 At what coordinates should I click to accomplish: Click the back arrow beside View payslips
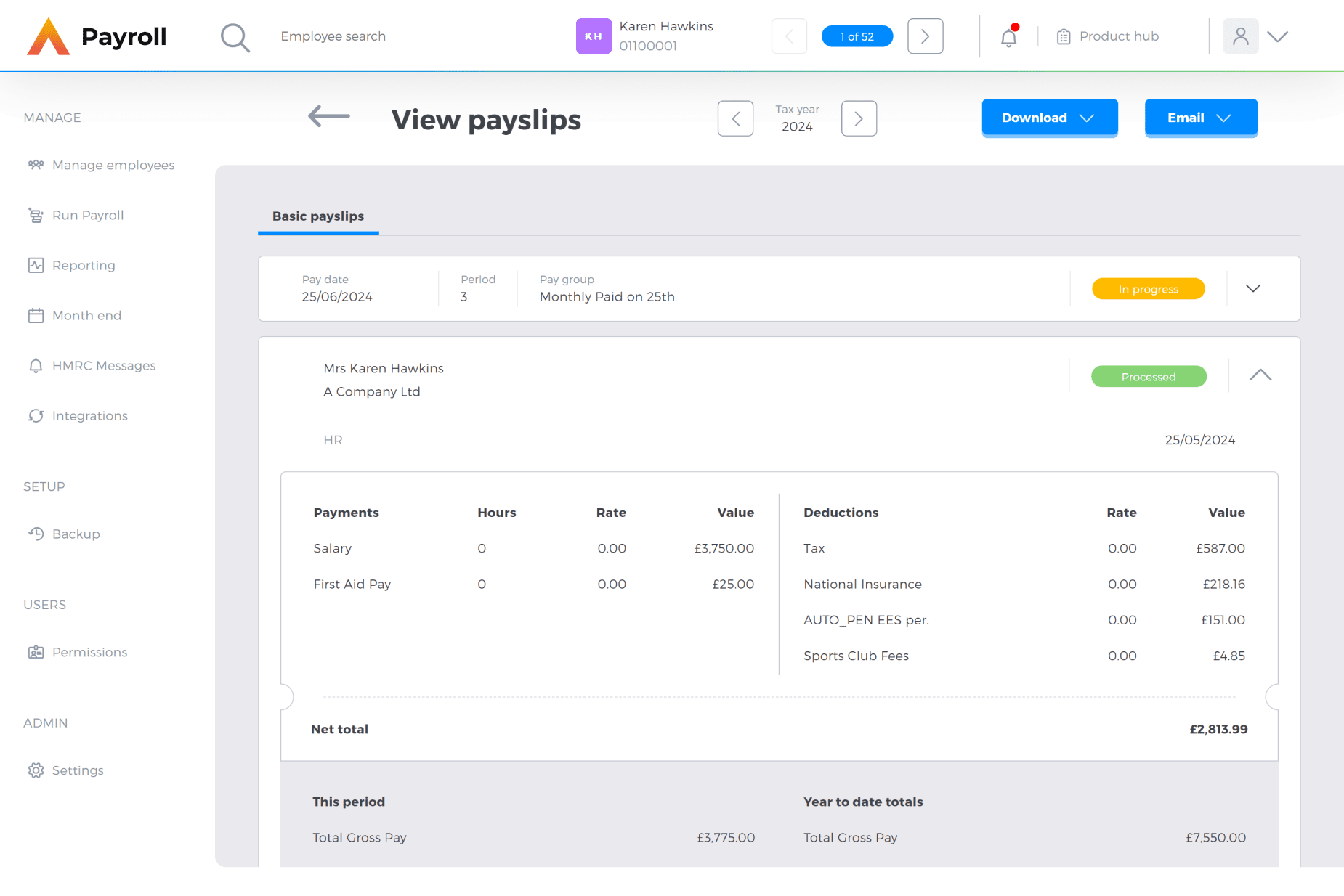tap(329, 116)
